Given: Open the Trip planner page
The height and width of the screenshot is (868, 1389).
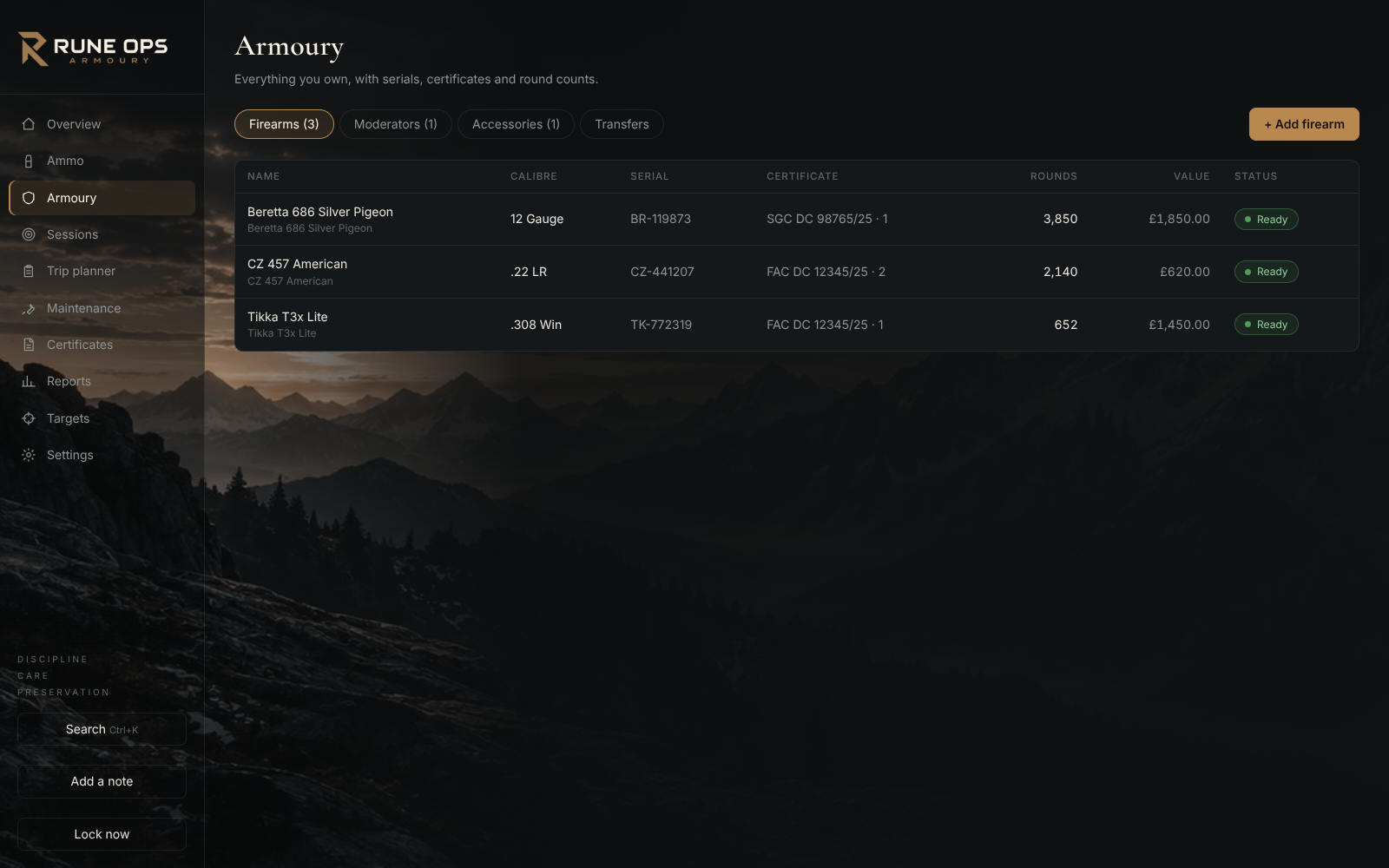Looking at the screenshot, I should pos(102,271).
